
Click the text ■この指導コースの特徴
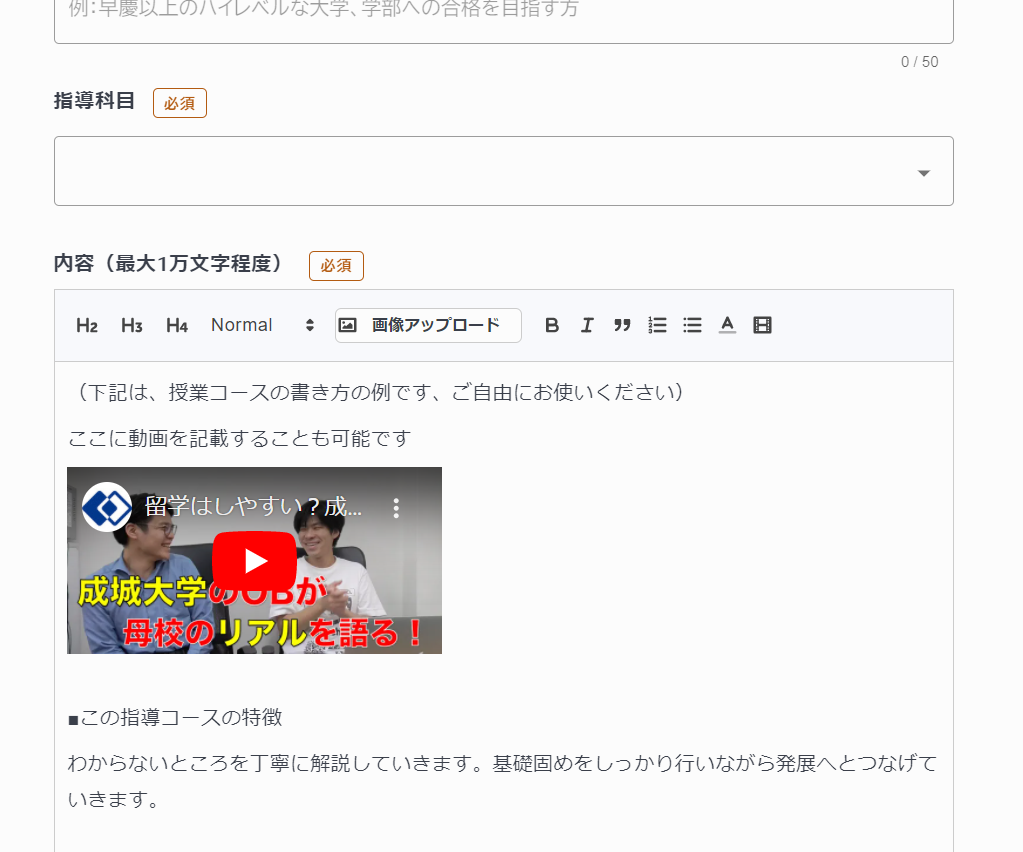pos(175,718)
